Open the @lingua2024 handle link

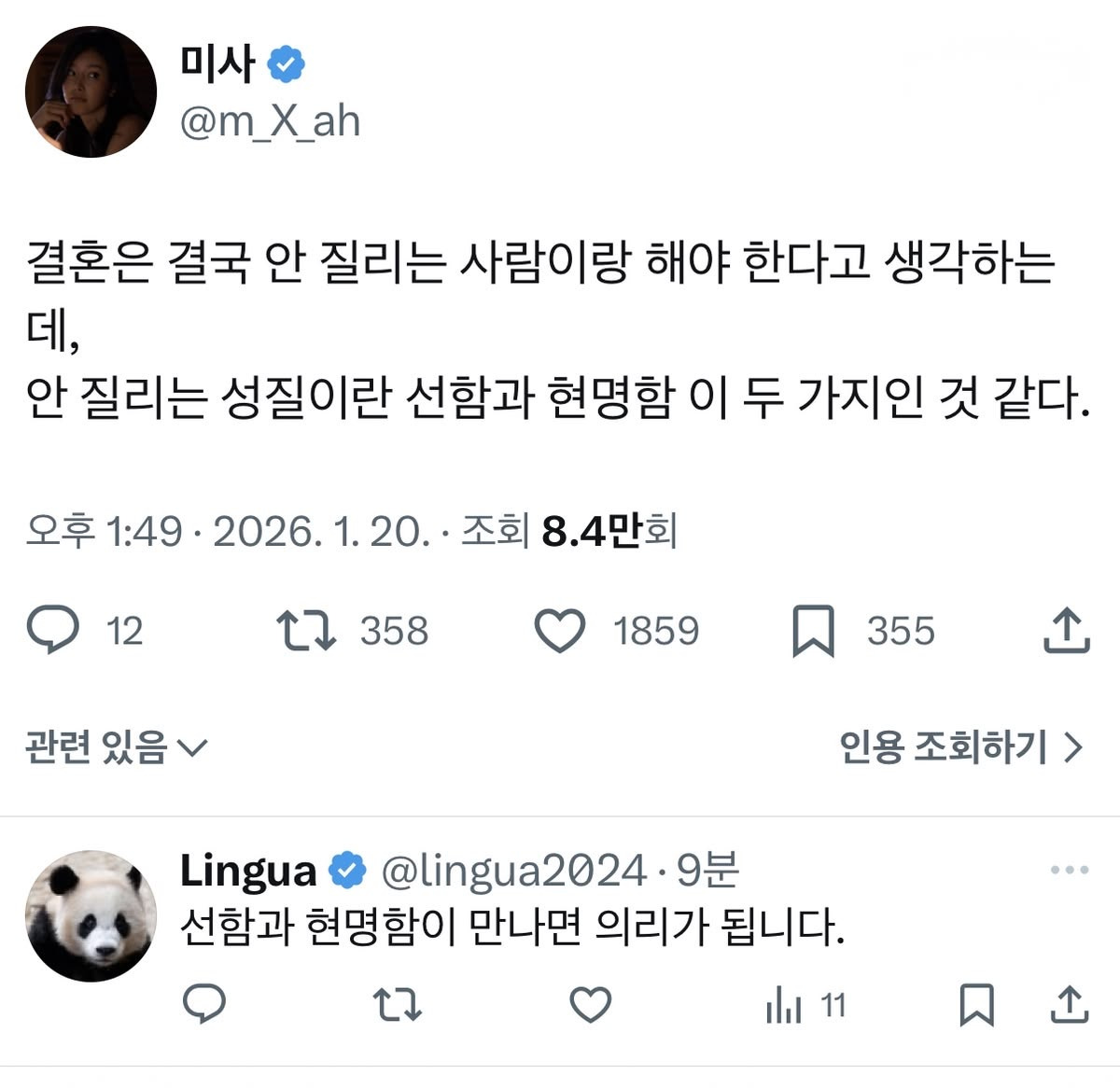(x=513, y=871)
